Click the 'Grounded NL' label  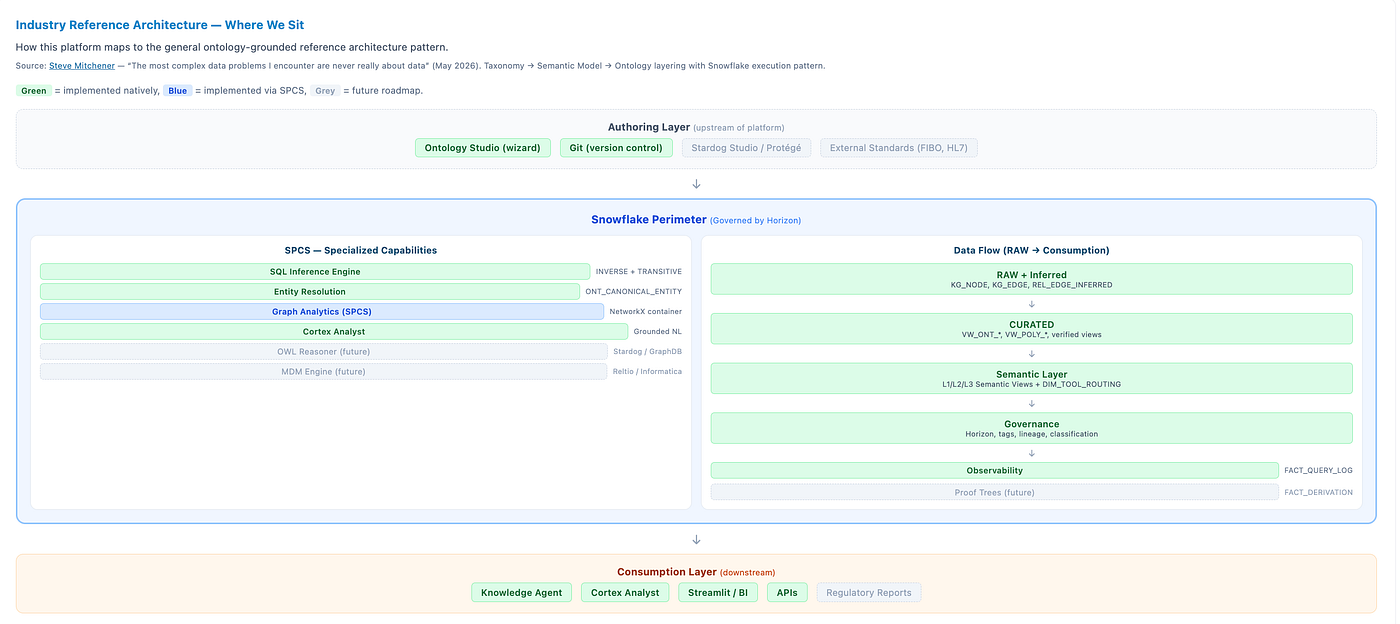(x=658, y=332)
